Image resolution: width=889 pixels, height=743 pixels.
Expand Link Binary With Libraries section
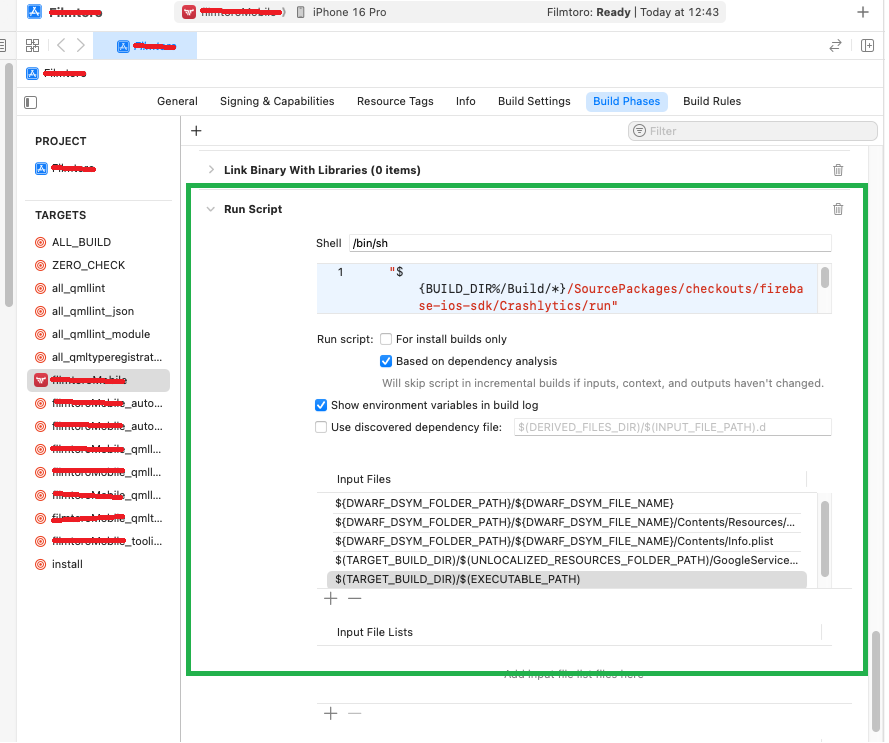click(210, 170)
